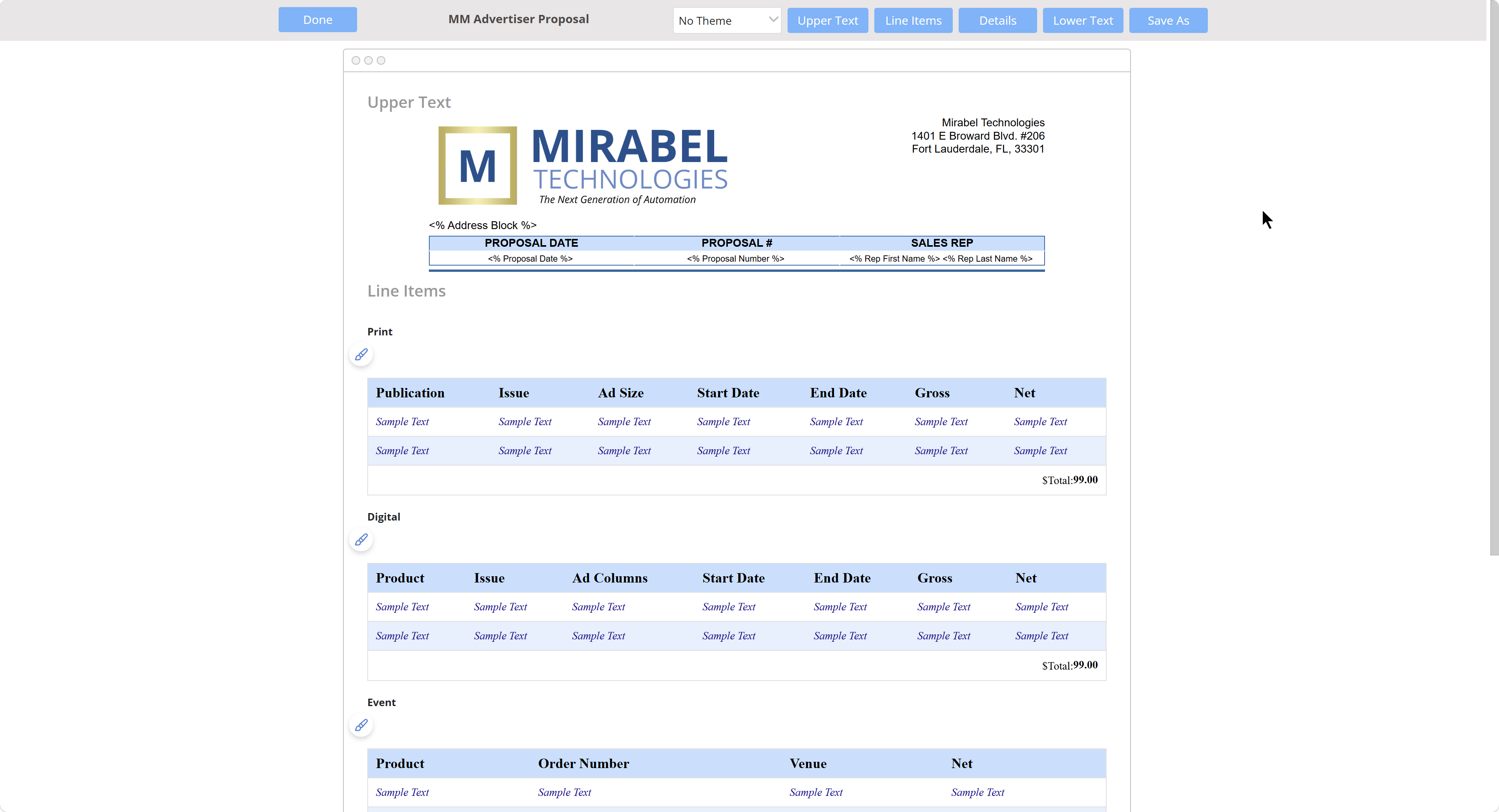Select the Address Block placeholder text

point(482,225)
